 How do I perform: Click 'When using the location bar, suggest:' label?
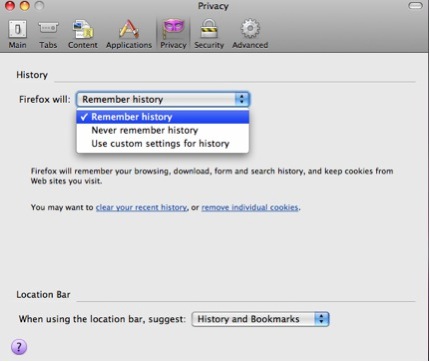[x=102, y=319]
